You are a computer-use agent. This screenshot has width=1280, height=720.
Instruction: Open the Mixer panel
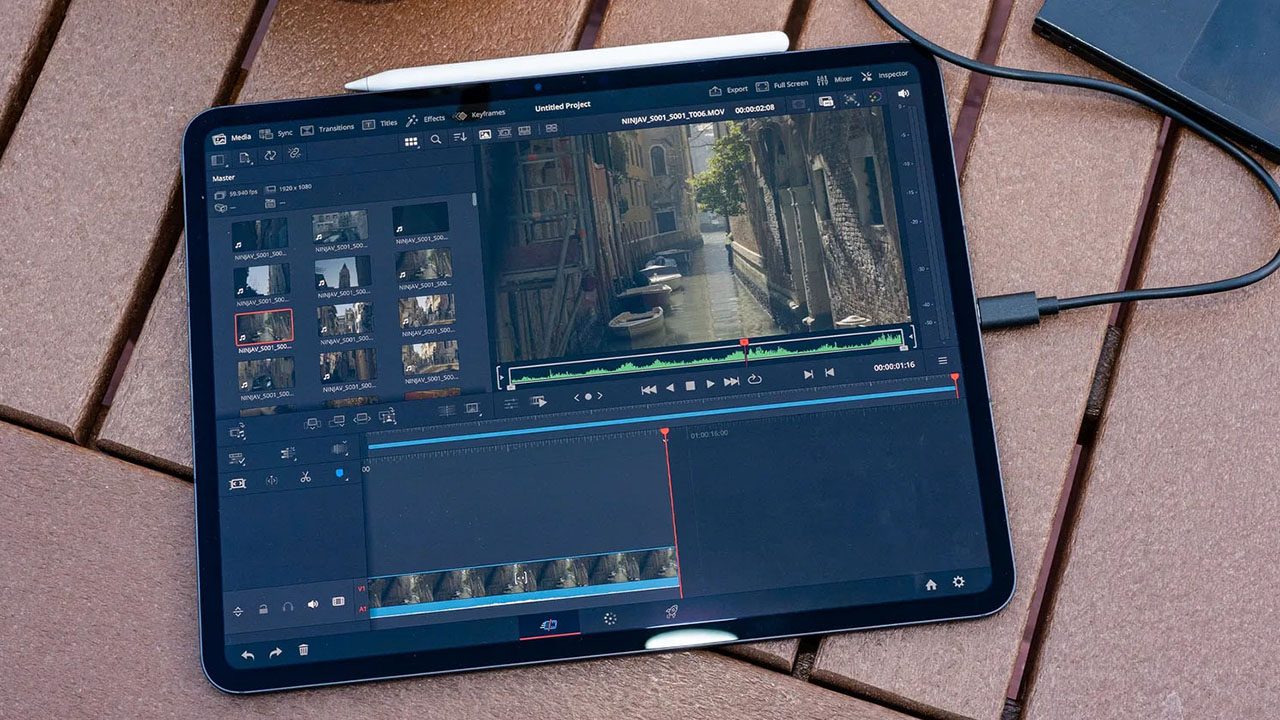(834, 79)
